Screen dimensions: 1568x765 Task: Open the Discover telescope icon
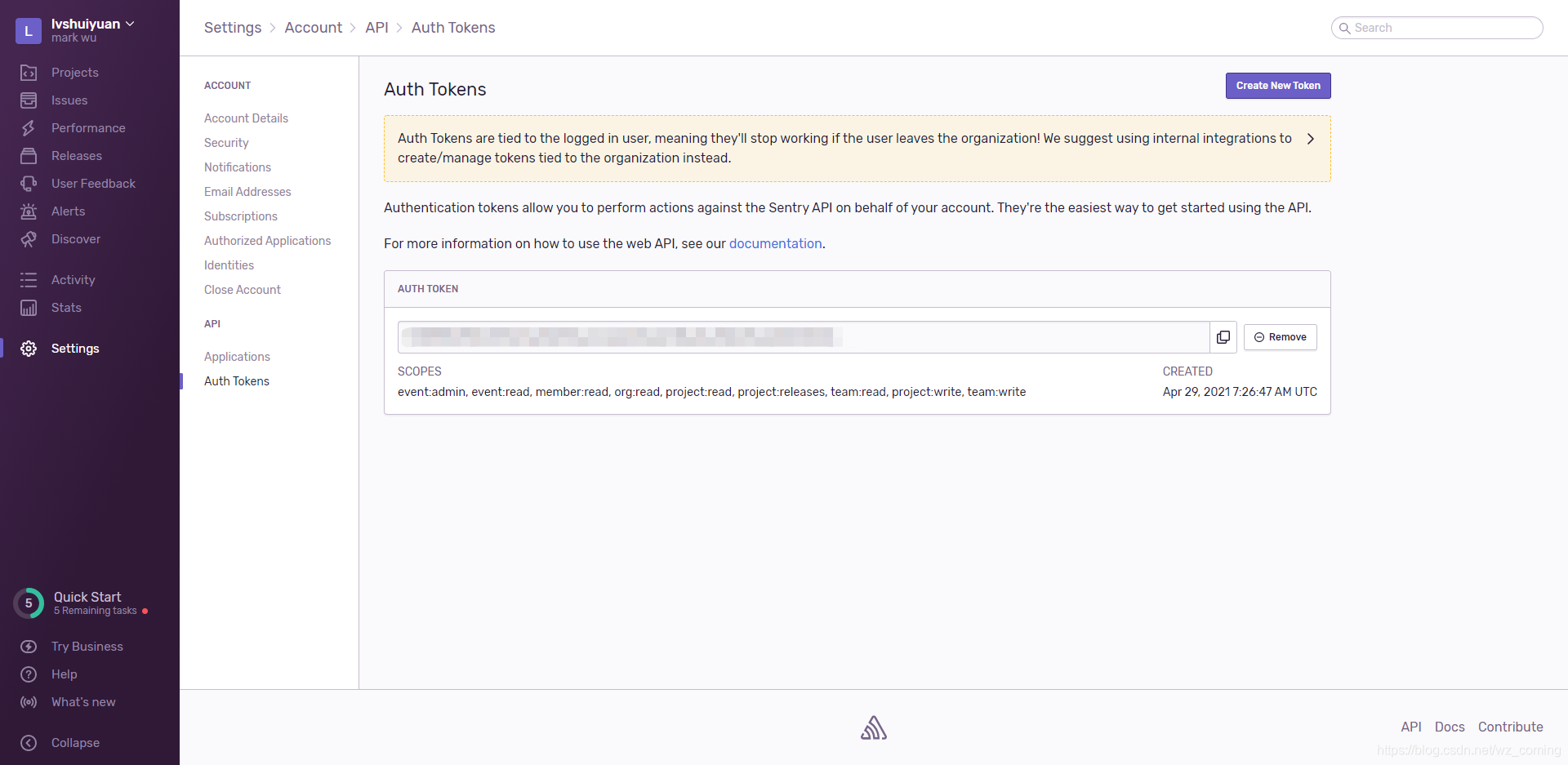click(x=29, y=239)
